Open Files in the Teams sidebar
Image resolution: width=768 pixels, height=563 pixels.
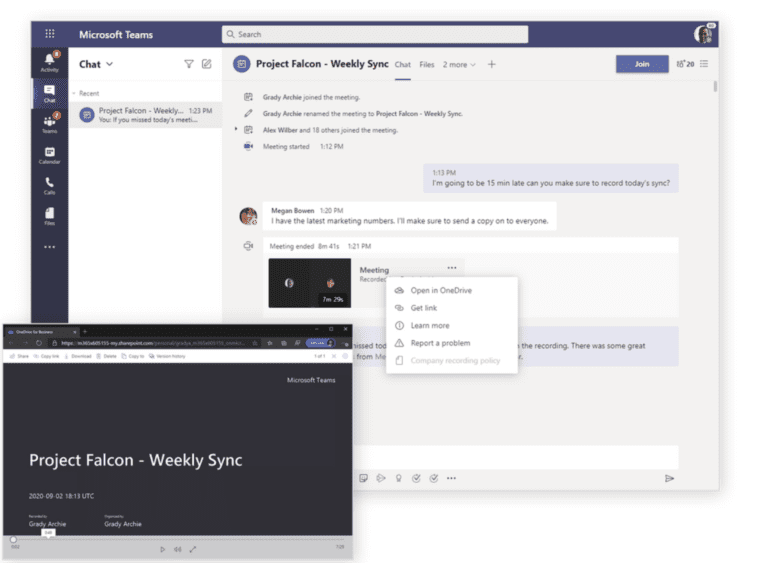tap(49, 216)
